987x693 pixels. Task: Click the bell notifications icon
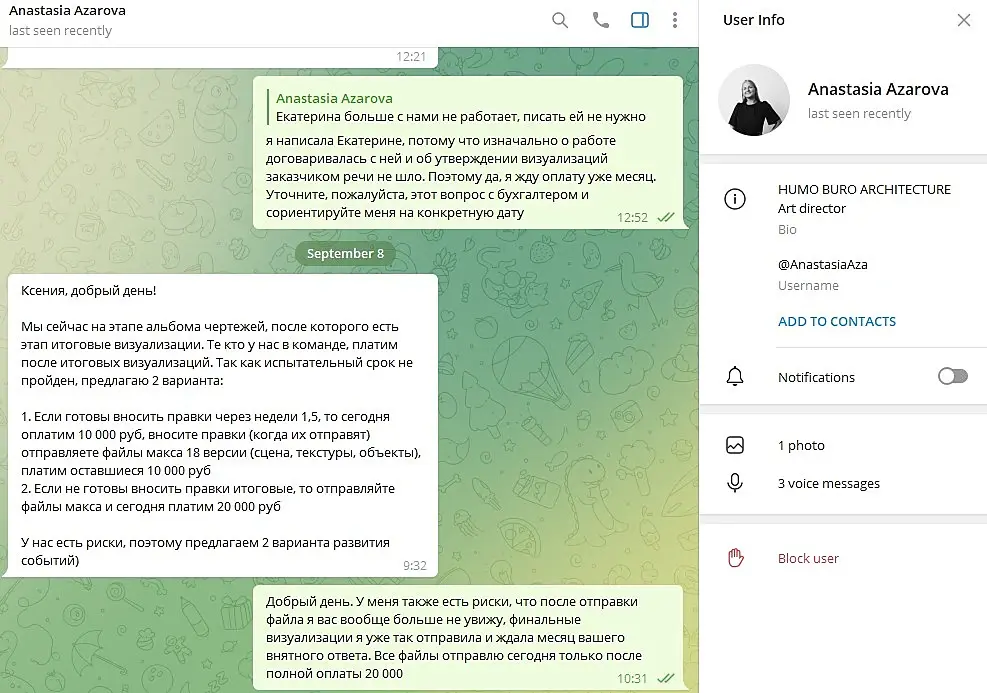click(x=735, y=376)
